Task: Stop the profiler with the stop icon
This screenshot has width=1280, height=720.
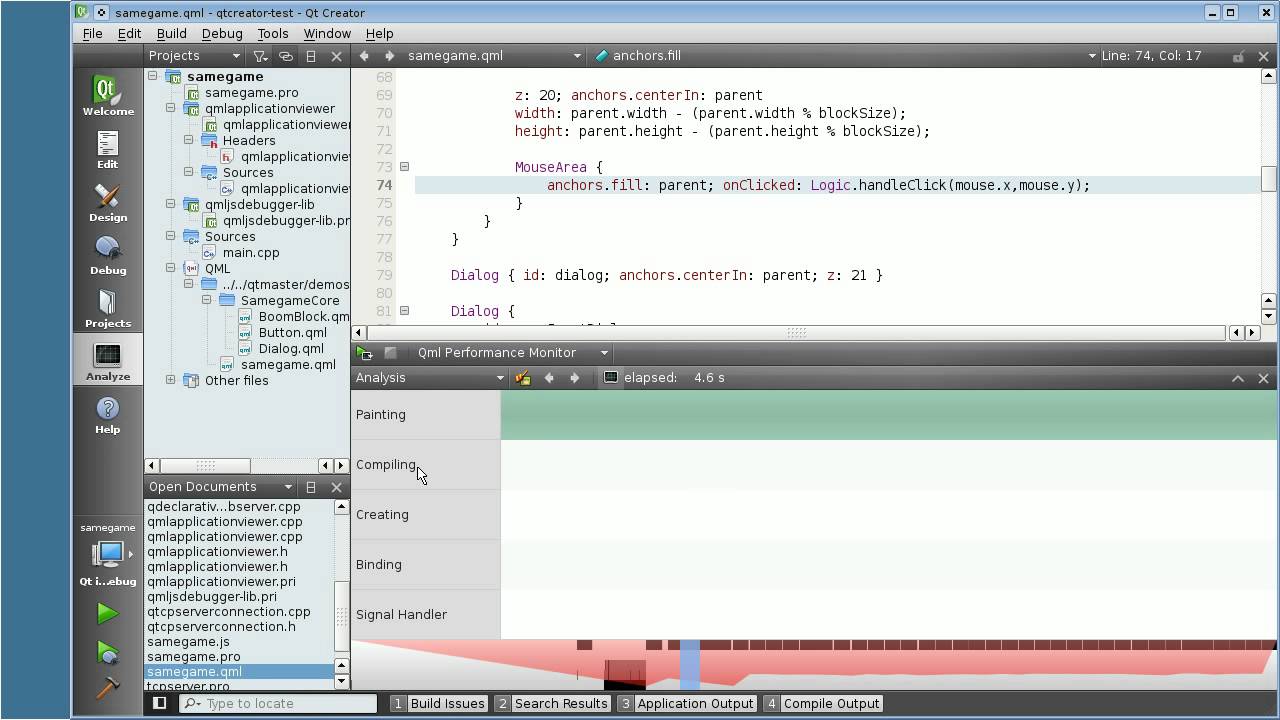Action: click(391, 353)
